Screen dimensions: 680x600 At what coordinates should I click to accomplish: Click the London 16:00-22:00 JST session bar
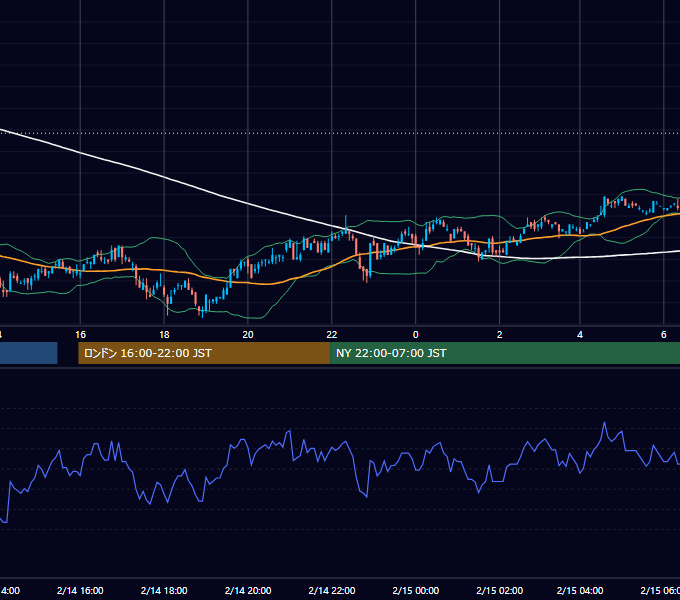[204, 353]
